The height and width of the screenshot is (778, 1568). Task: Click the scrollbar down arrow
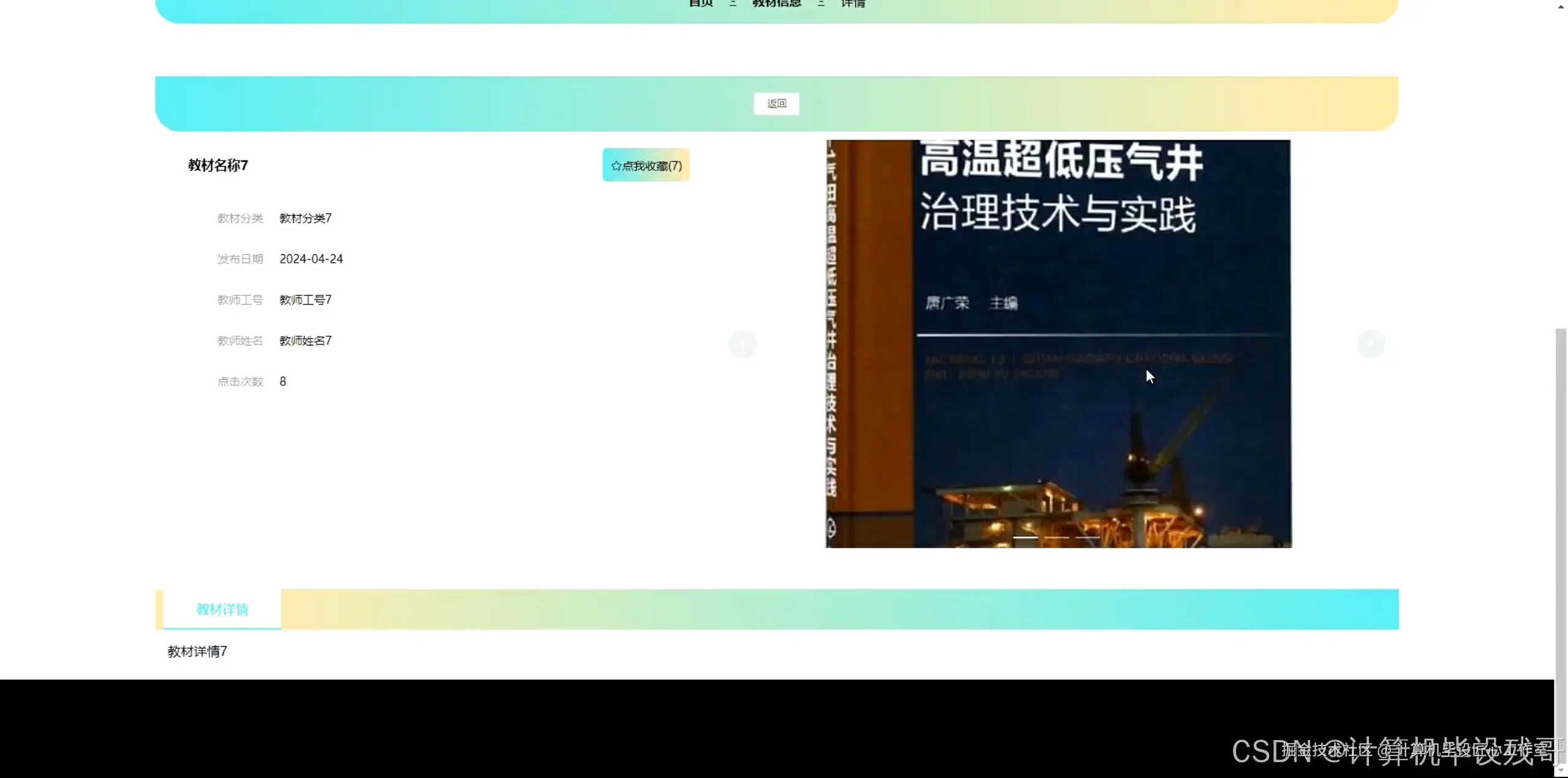pyautogui.click(x=1561, y=771)
